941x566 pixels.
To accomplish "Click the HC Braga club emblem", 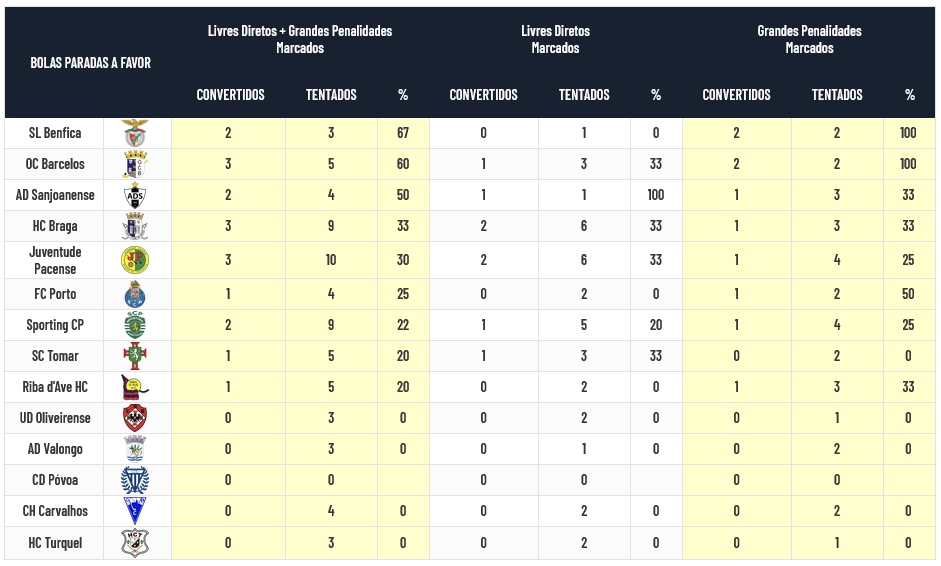I will tap(134, 226).
